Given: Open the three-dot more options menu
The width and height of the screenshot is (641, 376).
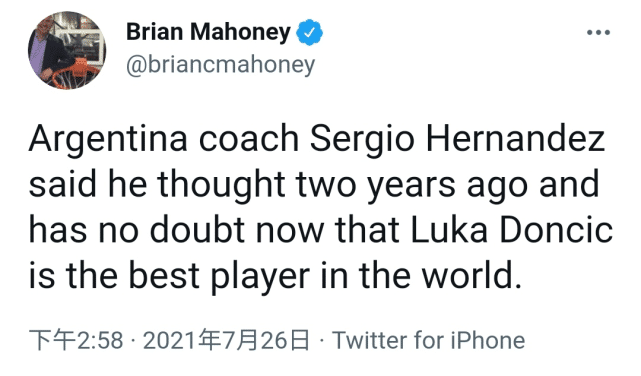Looking at the screenshot, I should 598,32.
